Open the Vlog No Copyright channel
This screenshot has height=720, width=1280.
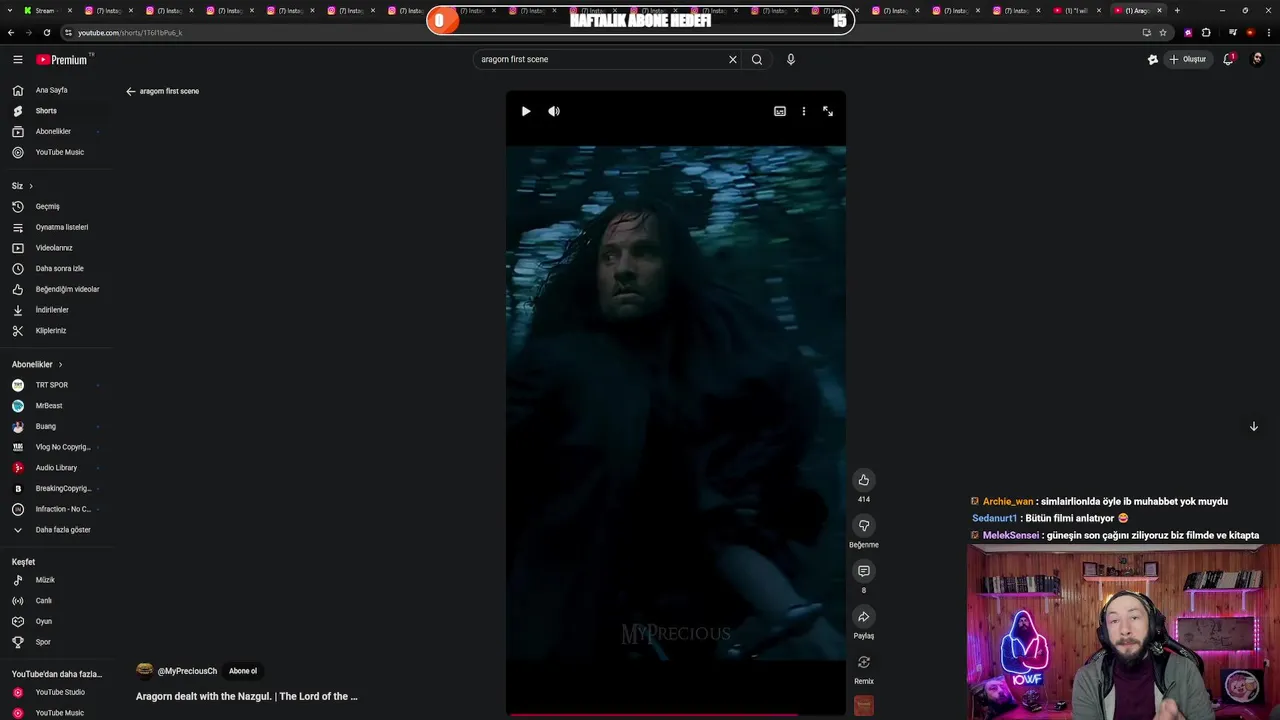[54, 447]
